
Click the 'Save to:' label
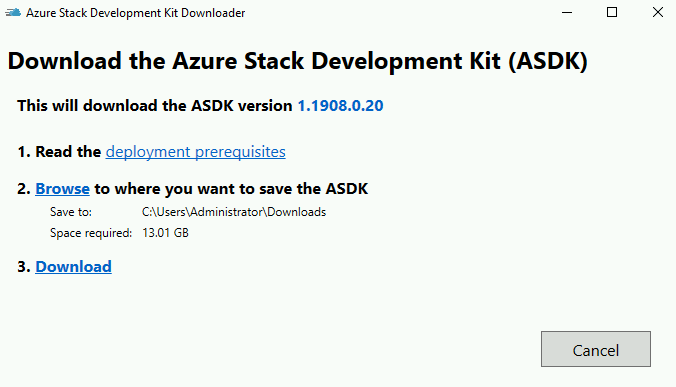tap(71, 212)
